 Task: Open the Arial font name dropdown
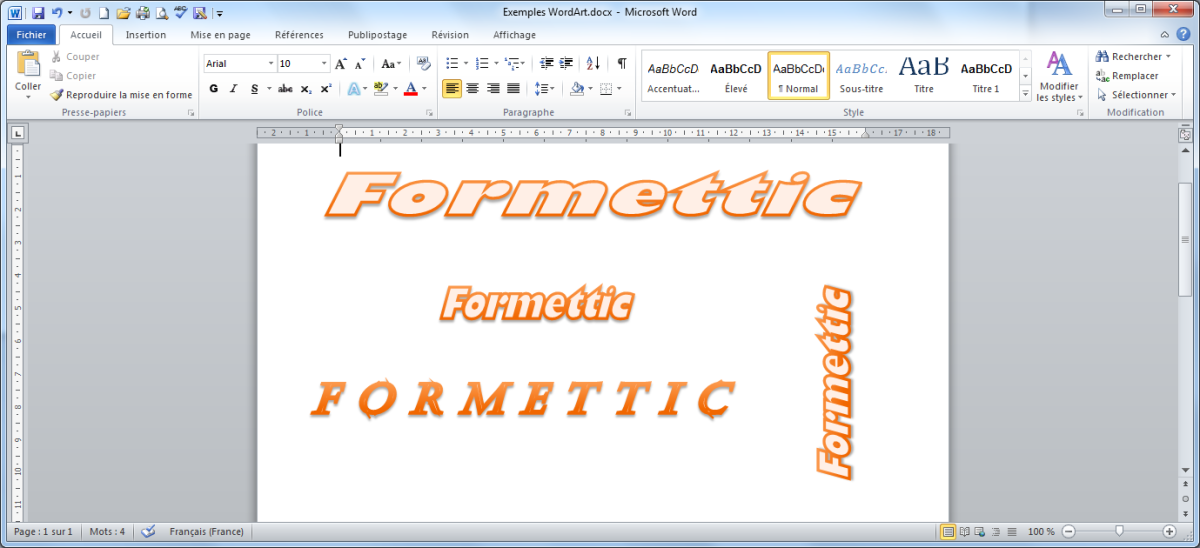pyautogui.click(x=270, y=63)
